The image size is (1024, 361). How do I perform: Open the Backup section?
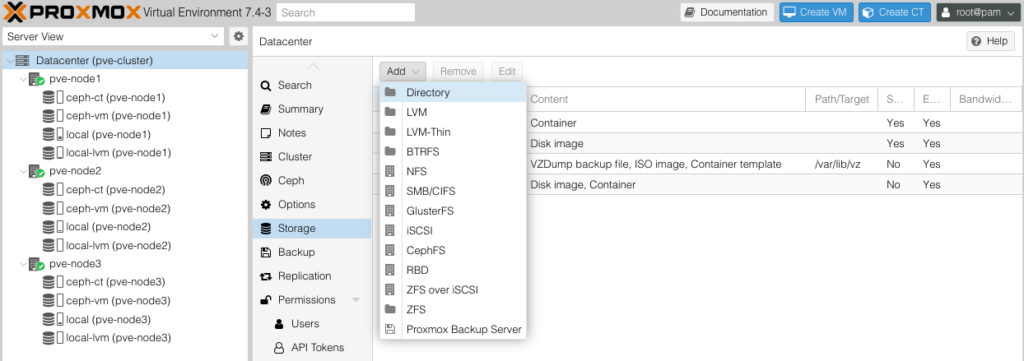[312, 252]
